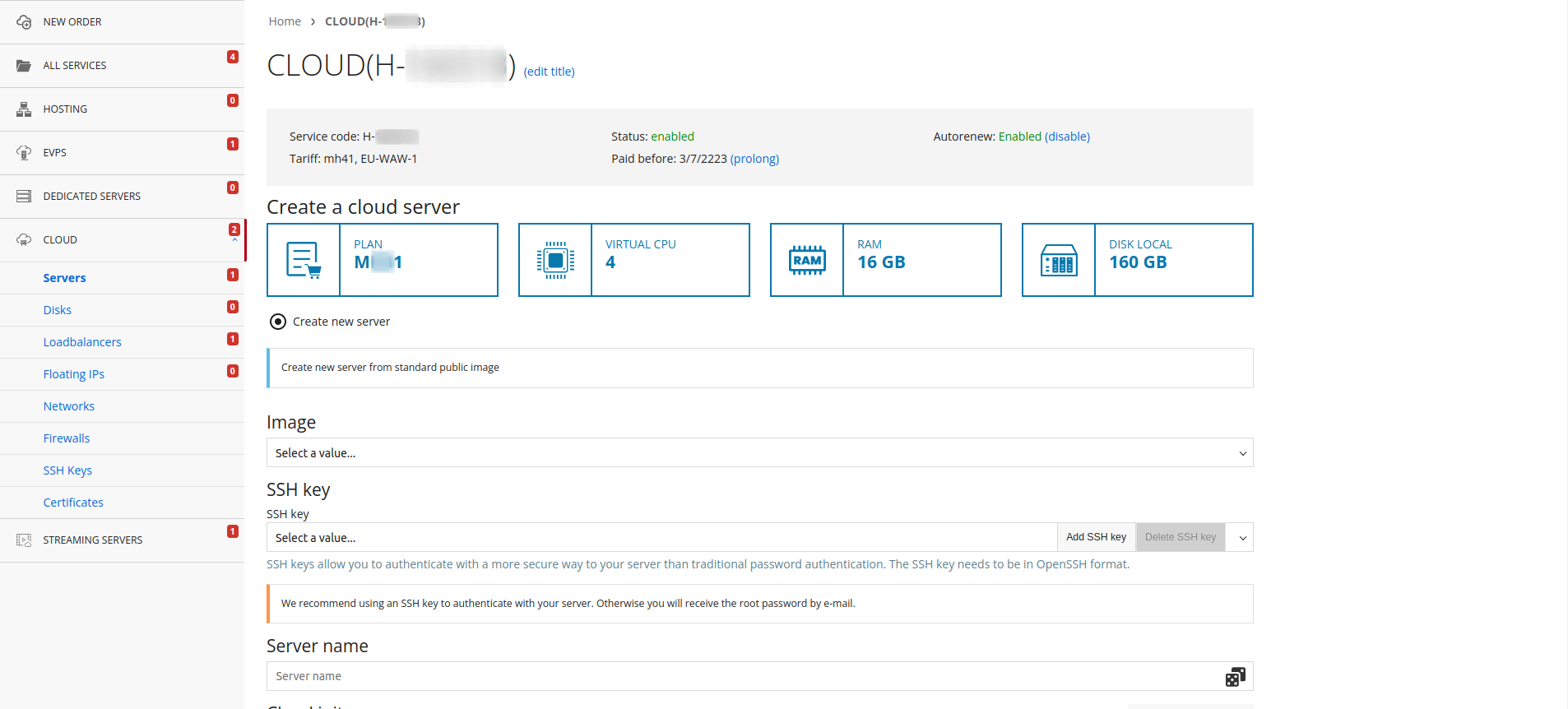This screenshot has width=1568, height=709.
Task: Click the random server name dice icon
Action: coord(1235,676)
